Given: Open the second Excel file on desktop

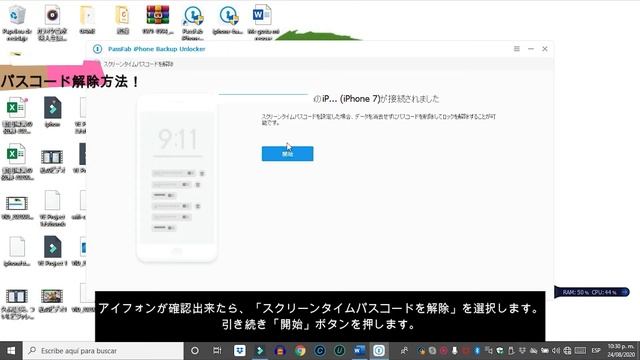Looking at the screenshot, I should 17,162.
